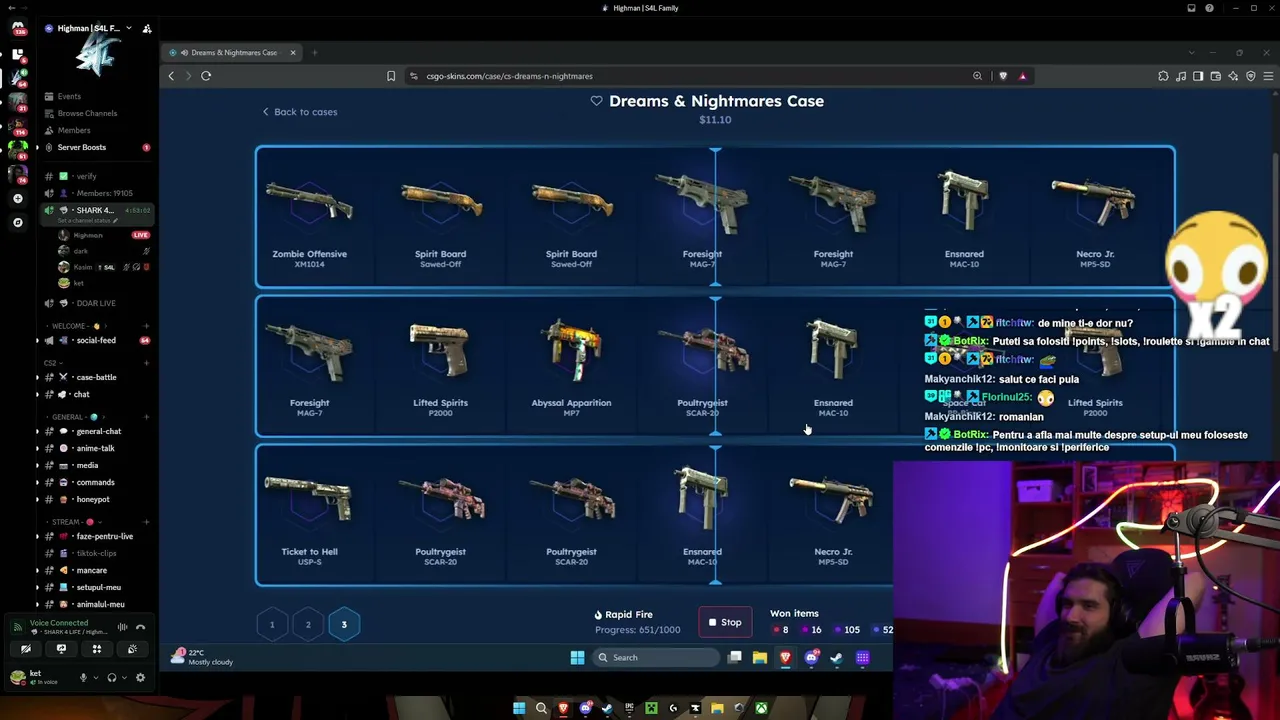Open headphone output device options arrow
The image size is (1280, 720).
click(x=124, y=677)
